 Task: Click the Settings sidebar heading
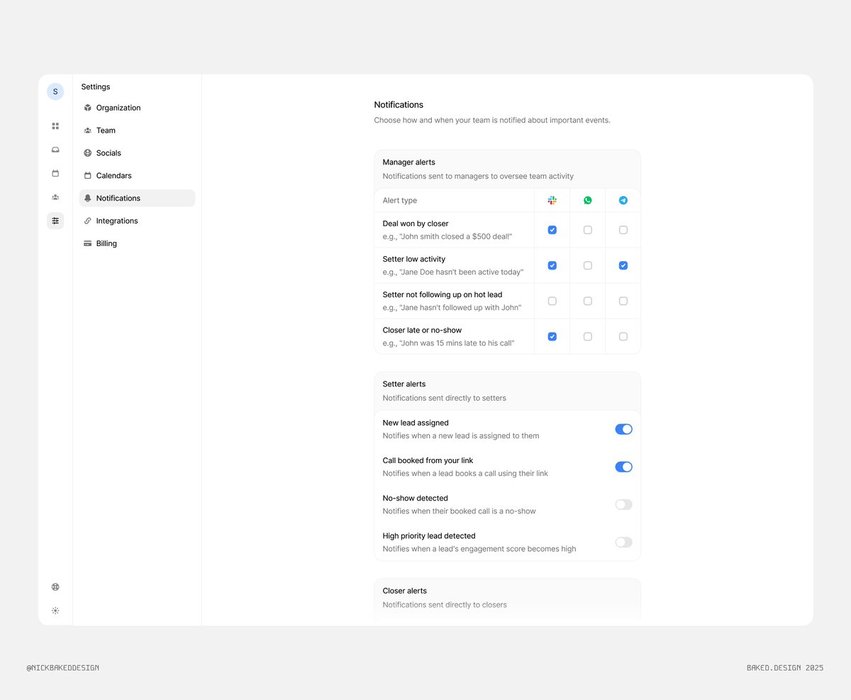(96, 87)
